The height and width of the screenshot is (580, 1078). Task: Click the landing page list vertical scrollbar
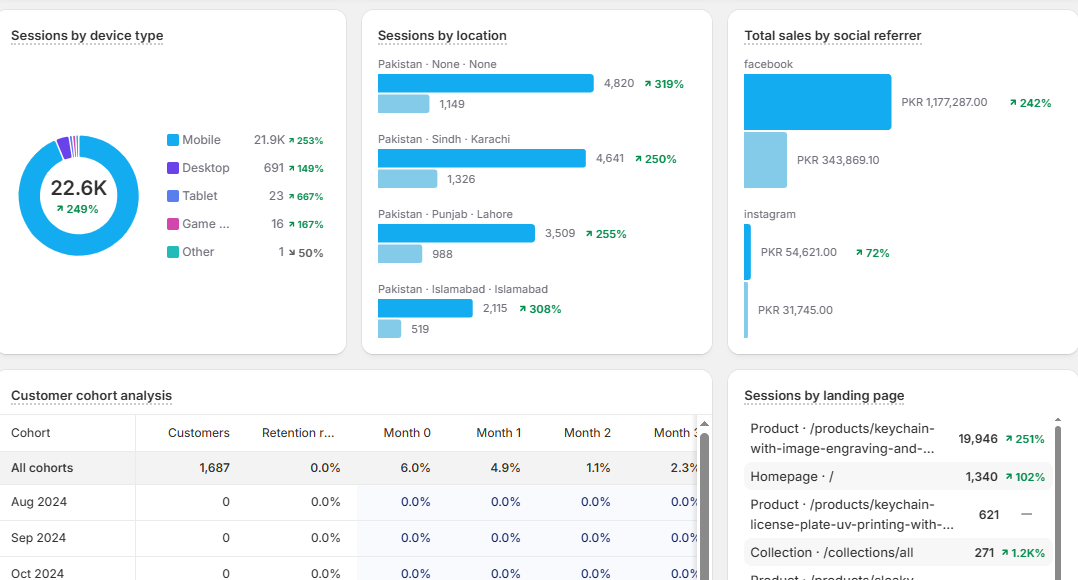pos(1058,500)
